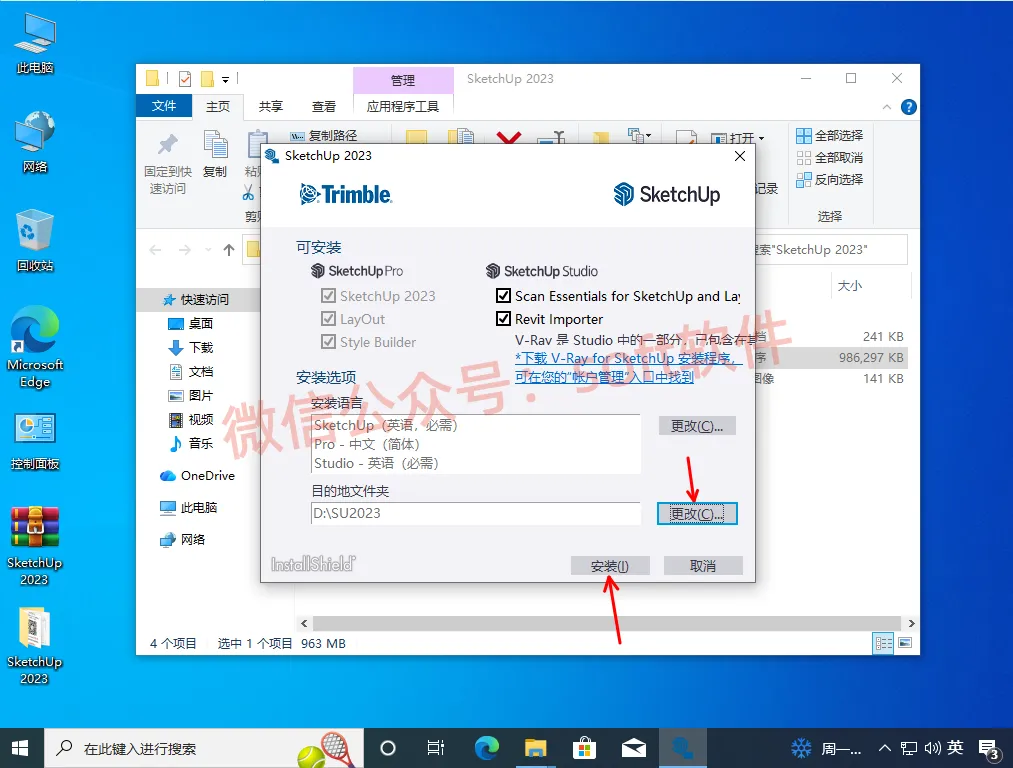Click Copy path (复制路径) in ribbon
This screenshot has height=768, width=1013.
point(324,136)
